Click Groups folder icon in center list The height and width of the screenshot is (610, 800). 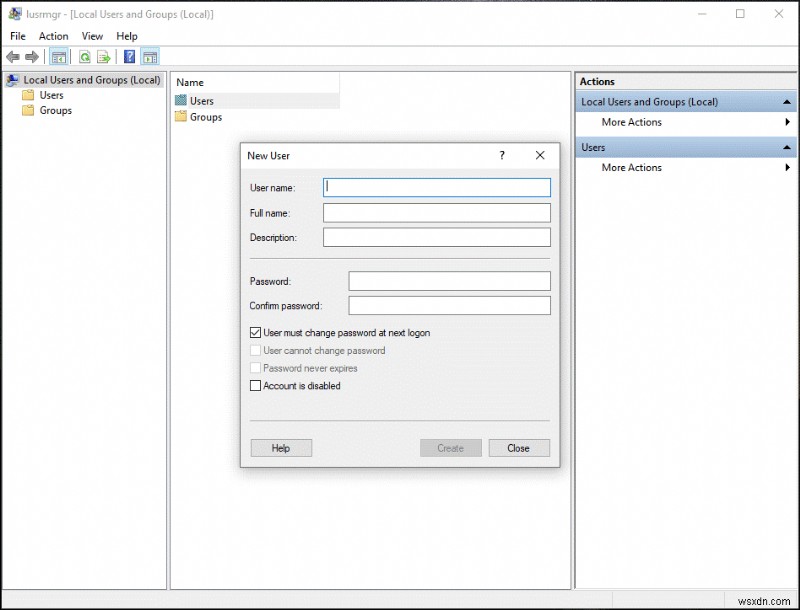point(181,117)
